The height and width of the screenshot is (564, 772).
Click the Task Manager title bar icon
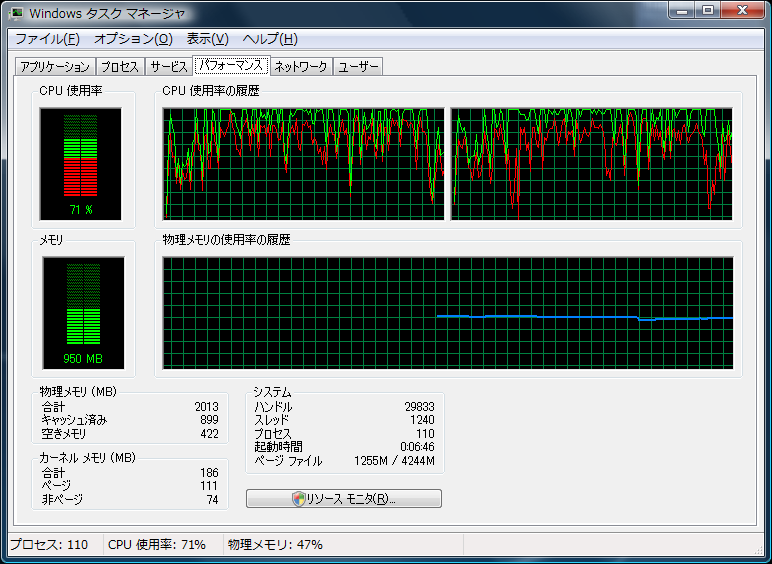tap(18, 14)
